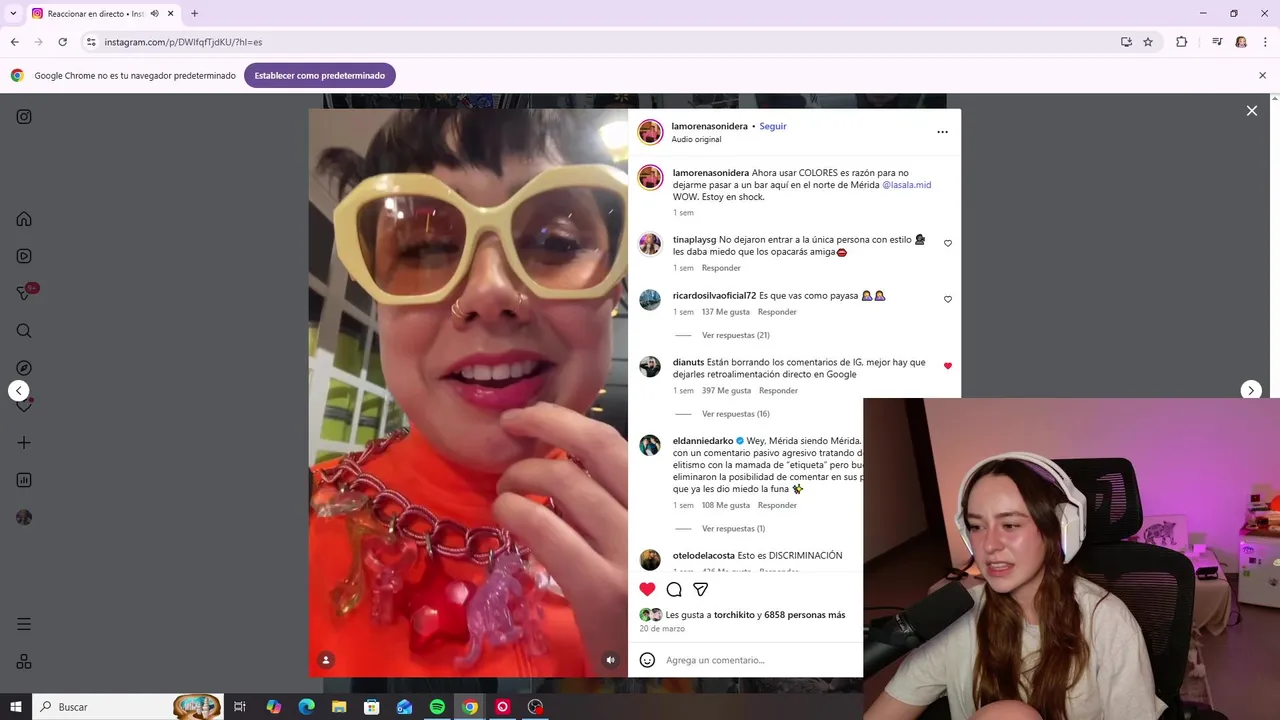Share the post with paper plane icon
Image resolution: width=1280 pixels, height=720 pixels.
(701, 589)
